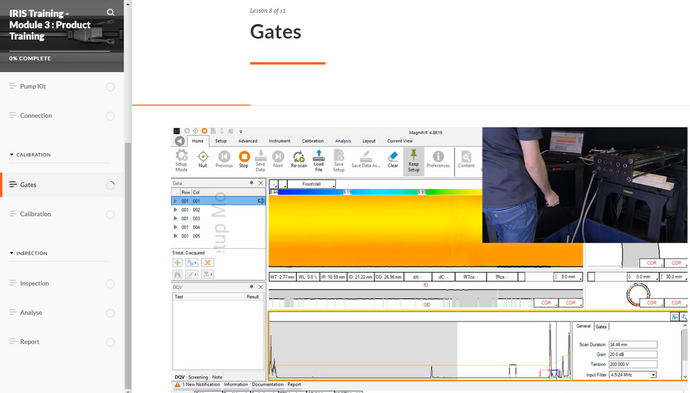
Task: Open the Layout ribbon tab
Action: coord(369,141)
